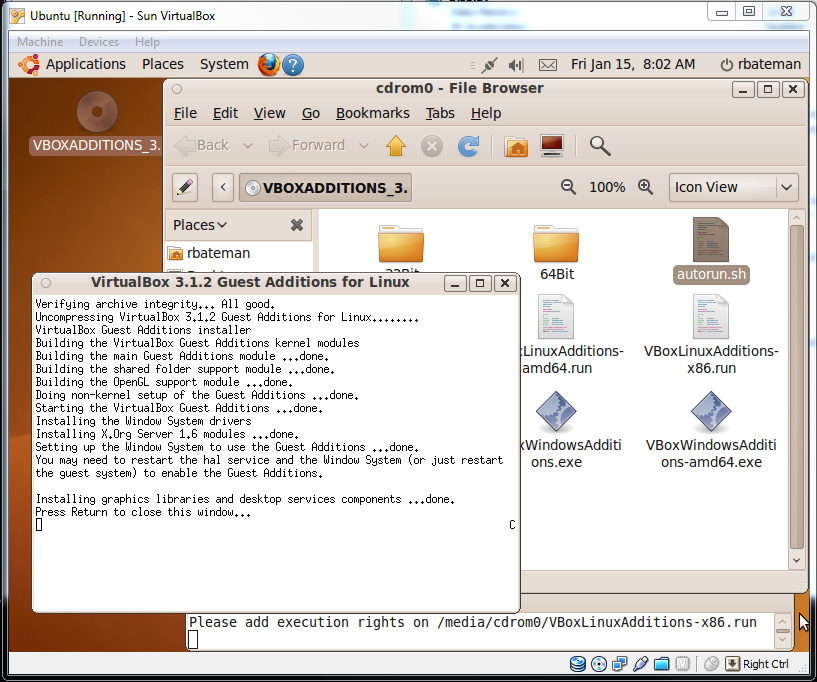Image resolution: width=817 pixels, height=682 pixels.
Task: Zoom in on the file browser
Action: tap(645, 187)
